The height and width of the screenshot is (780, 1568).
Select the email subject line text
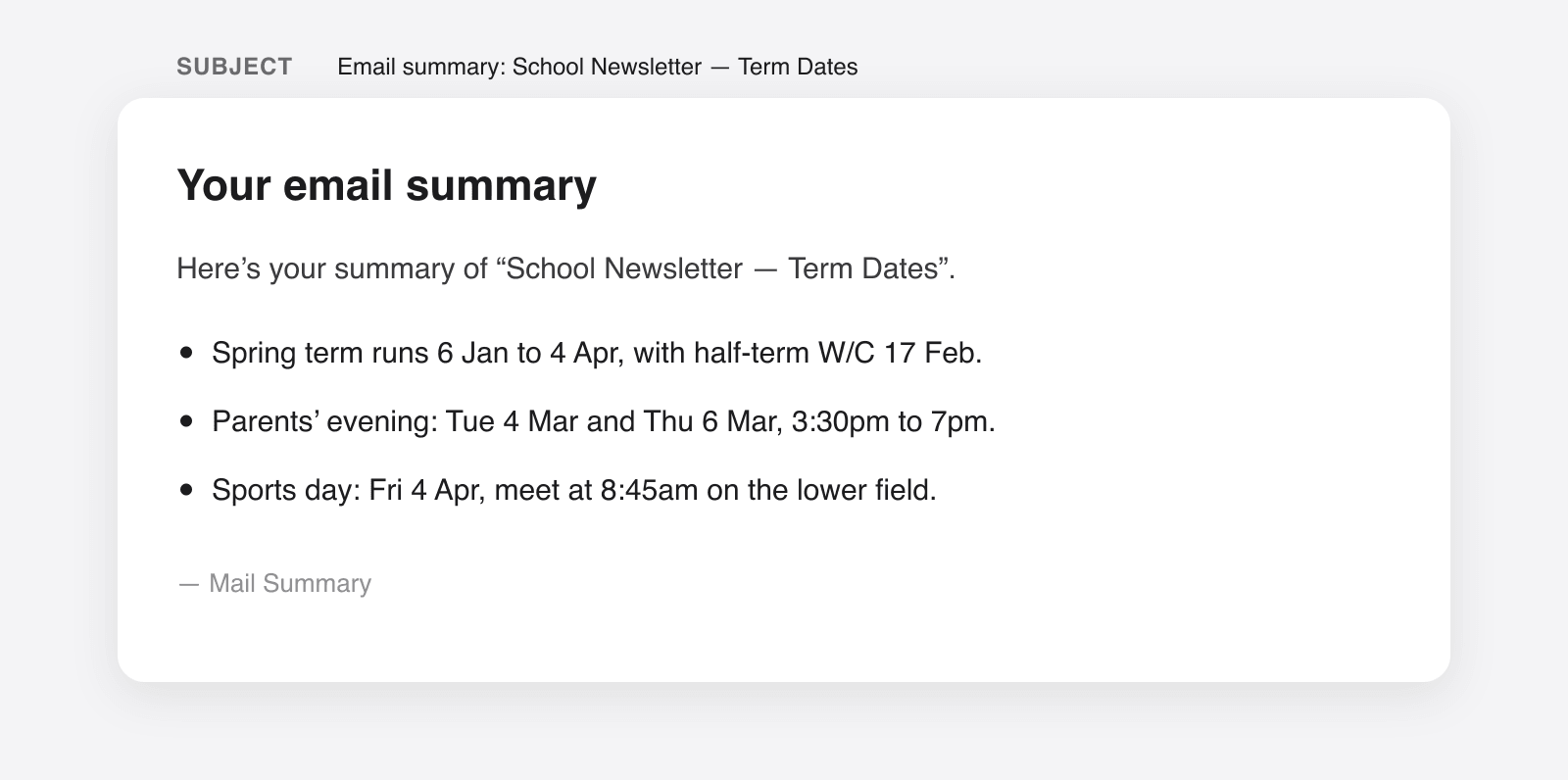pyautogui.click(x=598, y=67)
